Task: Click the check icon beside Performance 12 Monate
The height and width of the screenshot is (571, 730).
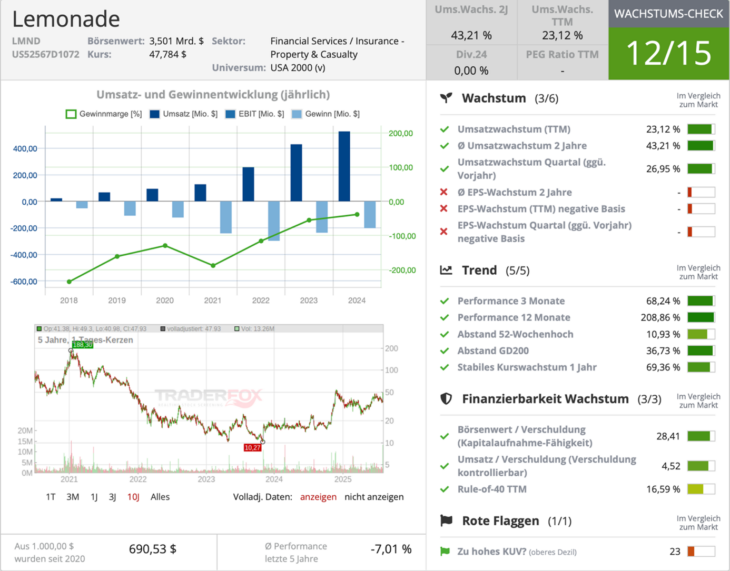Action: coord(444,318)
